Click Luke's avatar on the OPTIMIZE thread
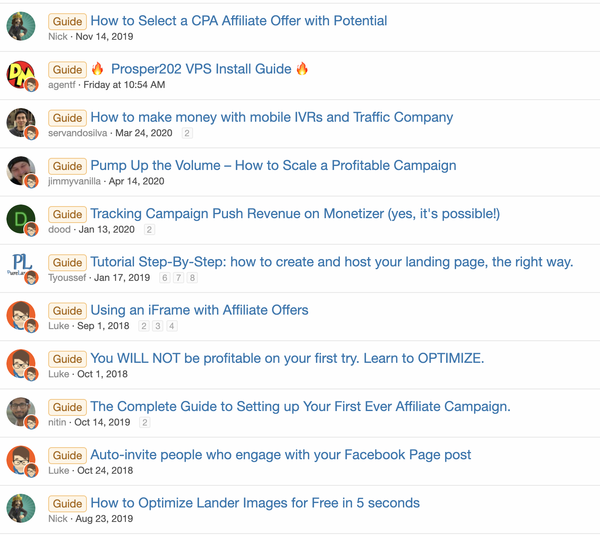 point(21,363)
